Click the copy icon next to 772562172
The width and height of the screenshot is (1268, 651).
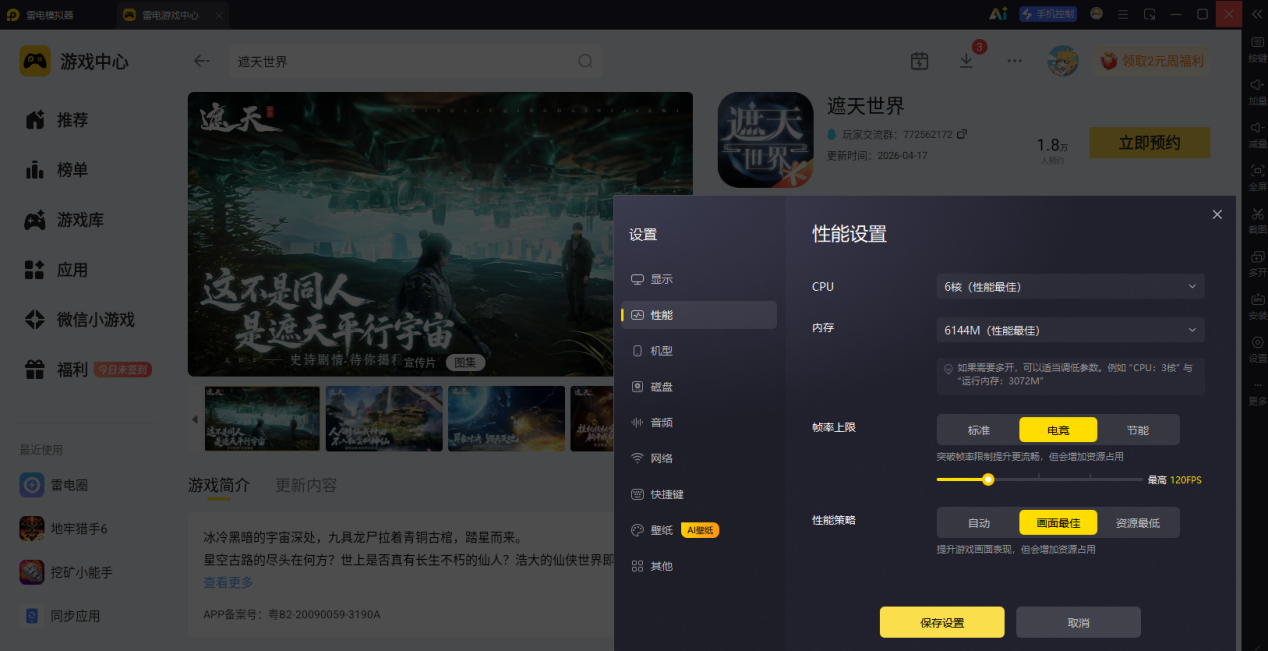click(x=962, y=134)
